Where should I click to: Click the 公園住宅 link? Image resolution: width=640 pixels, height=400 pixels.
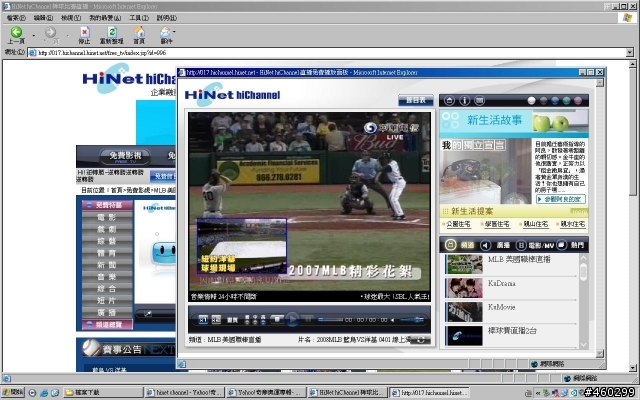point(458,224)
